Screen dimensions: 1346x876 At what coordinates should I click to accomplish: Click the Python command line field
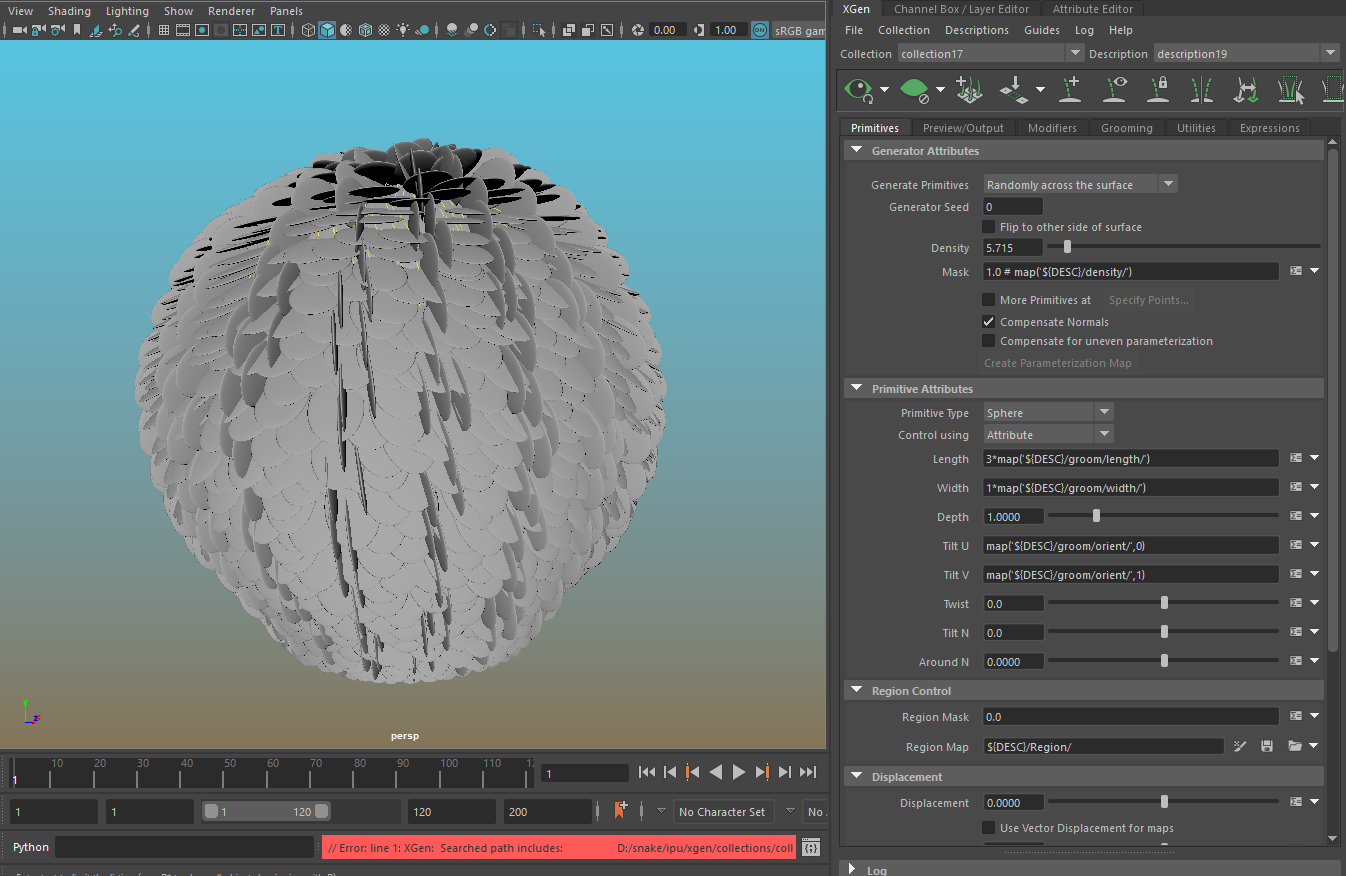click(x=185, y=847)
